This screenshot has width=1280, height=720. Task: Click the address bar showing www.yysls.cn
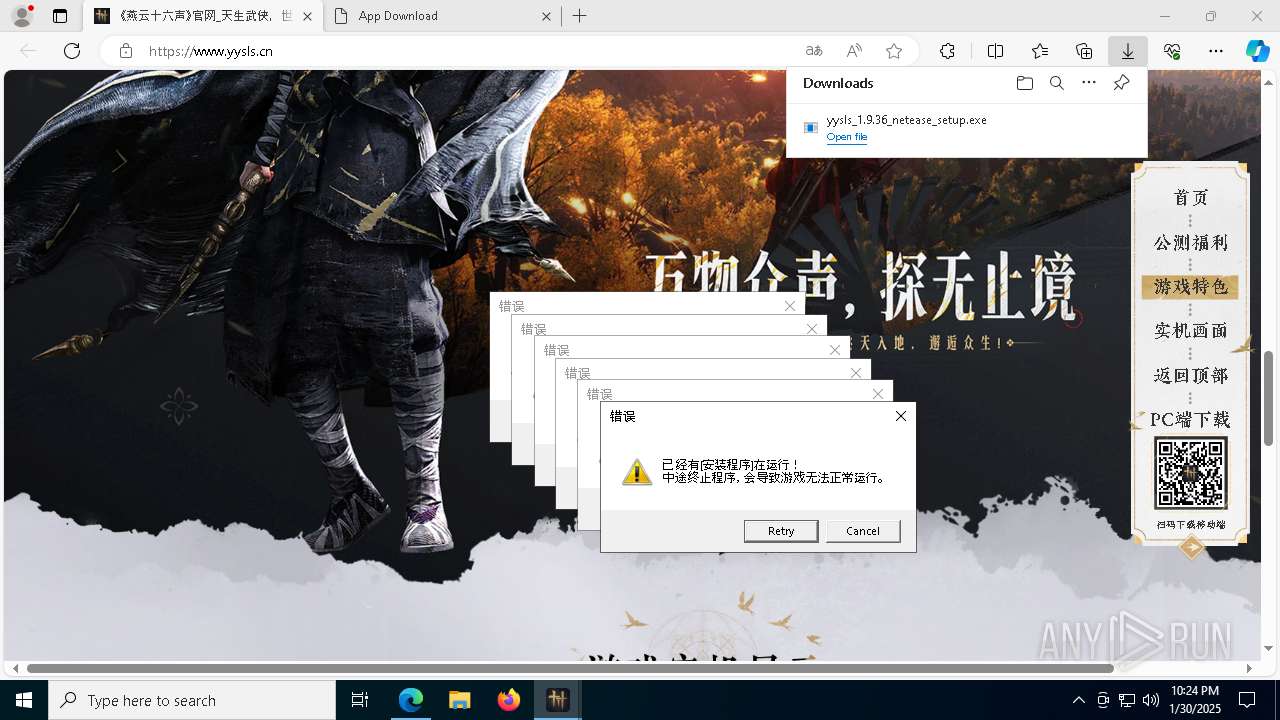470,51
